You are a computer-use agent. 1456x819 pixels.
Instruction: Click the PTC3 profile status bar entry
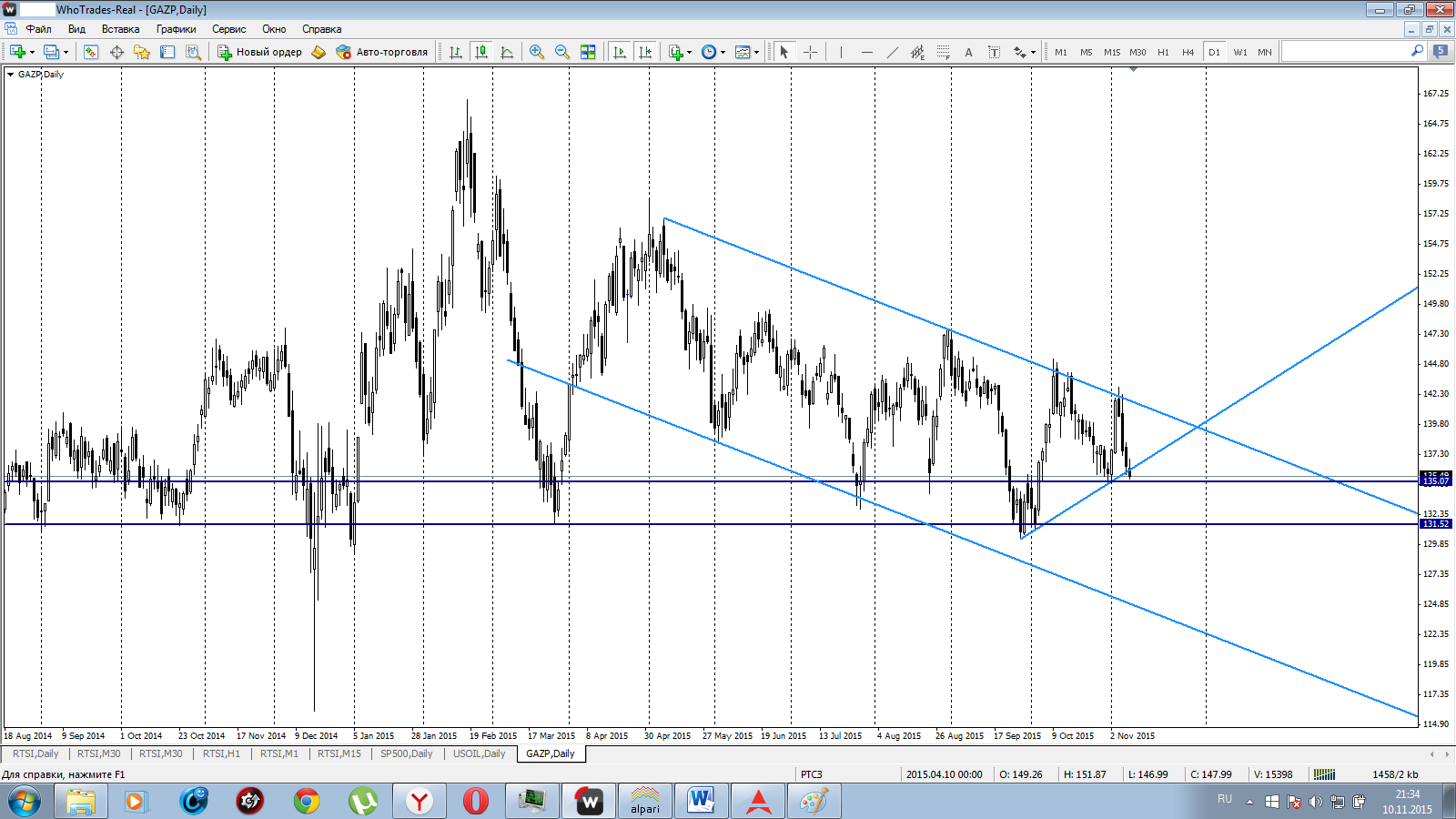(812, 774)
